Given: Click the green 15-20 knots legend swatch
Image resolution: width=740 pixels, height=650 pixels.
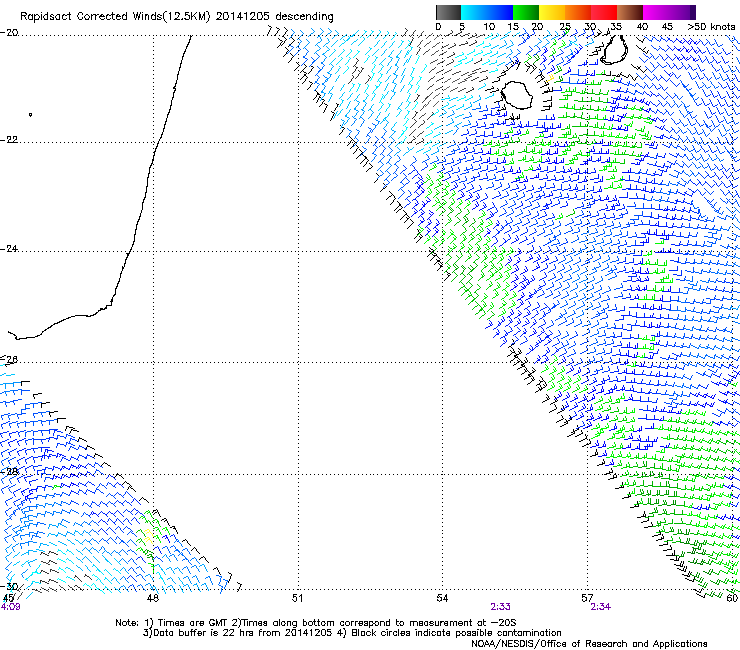Looking at the screenshot, I should click(526, 12).
